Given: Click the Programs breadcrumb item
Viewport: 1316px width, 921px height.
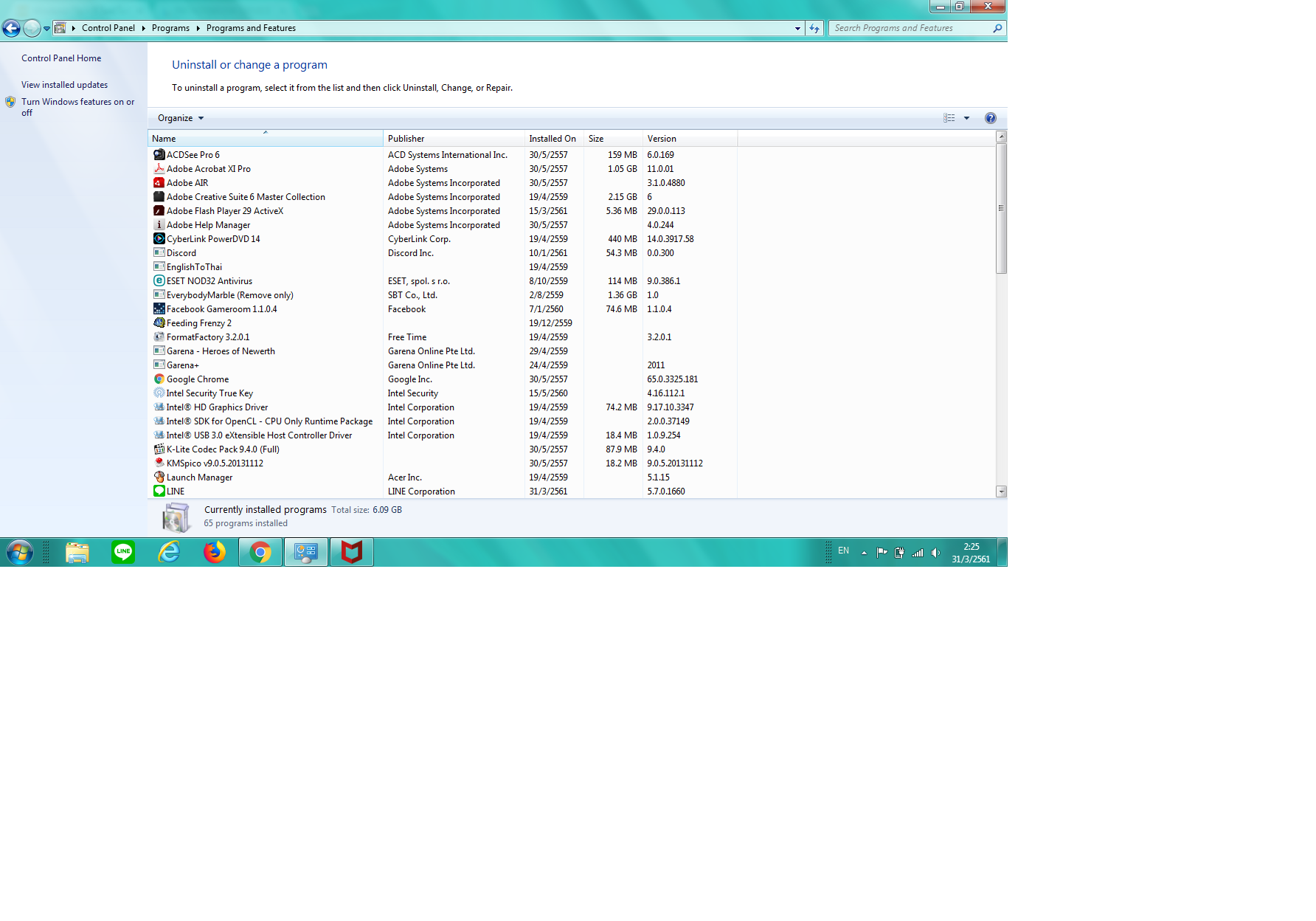Looking at the screenshot, I should (x=170, y=28).
